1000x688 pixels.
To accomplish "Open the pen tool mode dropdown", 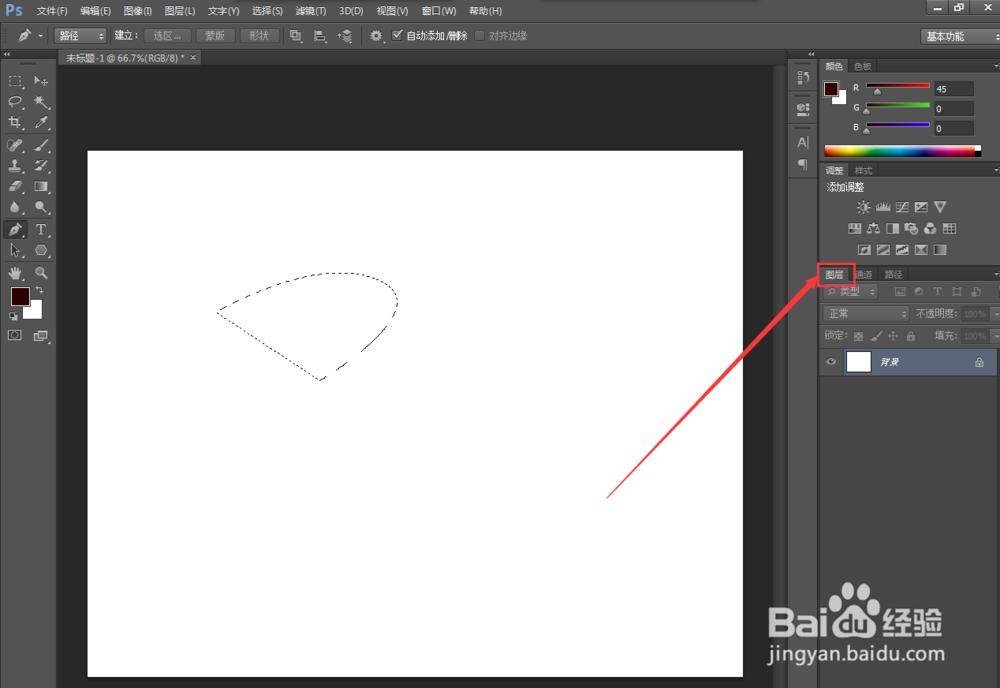I will pos(80,36).
